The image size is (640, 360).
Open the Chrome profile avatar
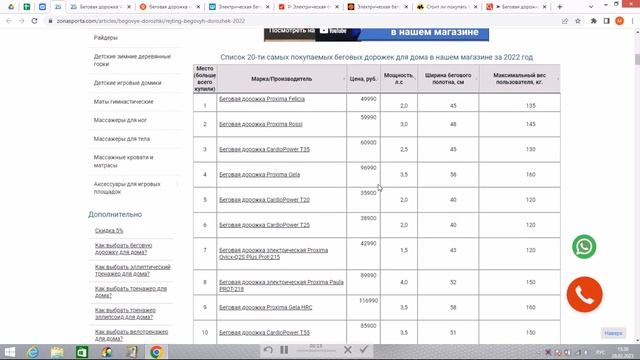pos(619,21)
